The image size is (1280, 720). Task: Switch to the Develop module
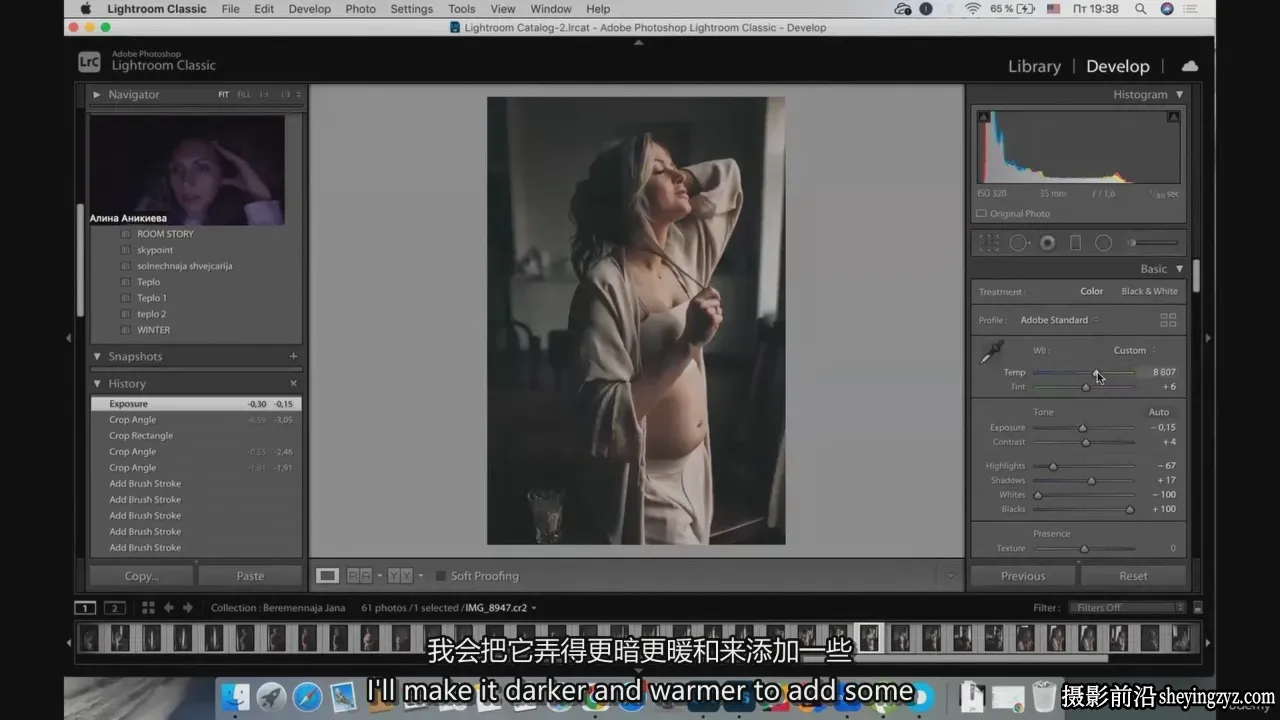tap(1118, 66)
